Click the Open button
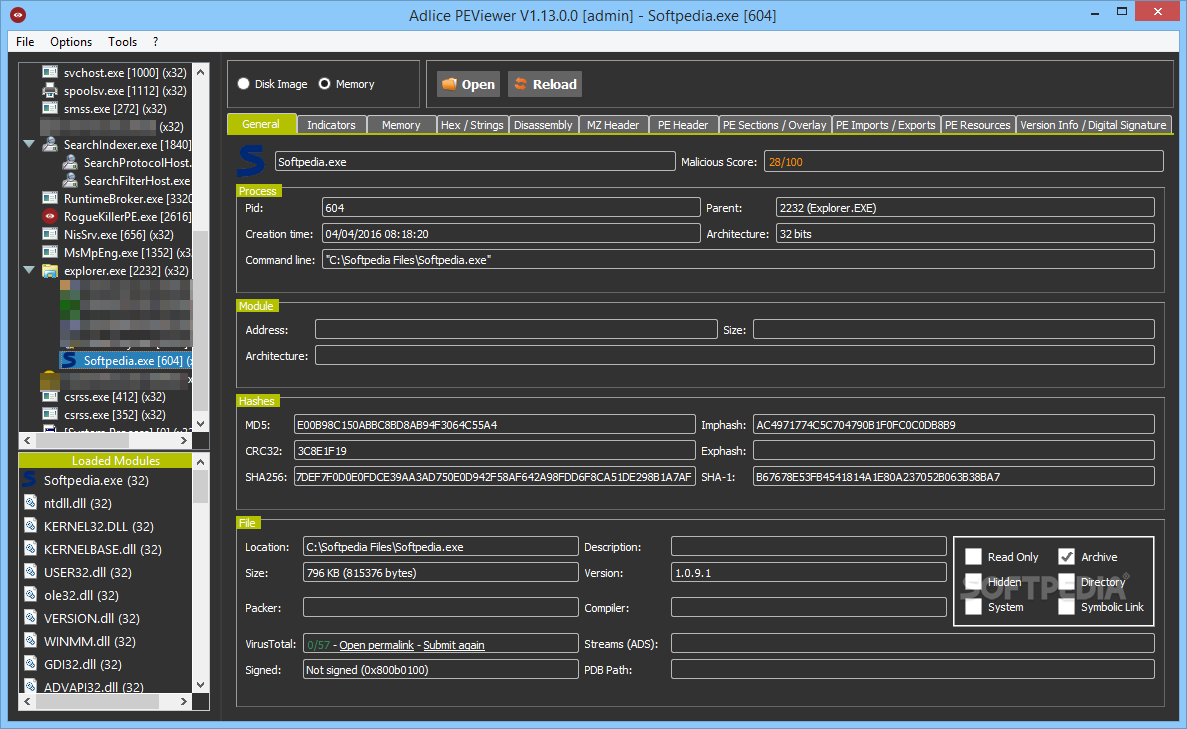1187x729 pixels. pyautogui.click(x=469, y=84)
